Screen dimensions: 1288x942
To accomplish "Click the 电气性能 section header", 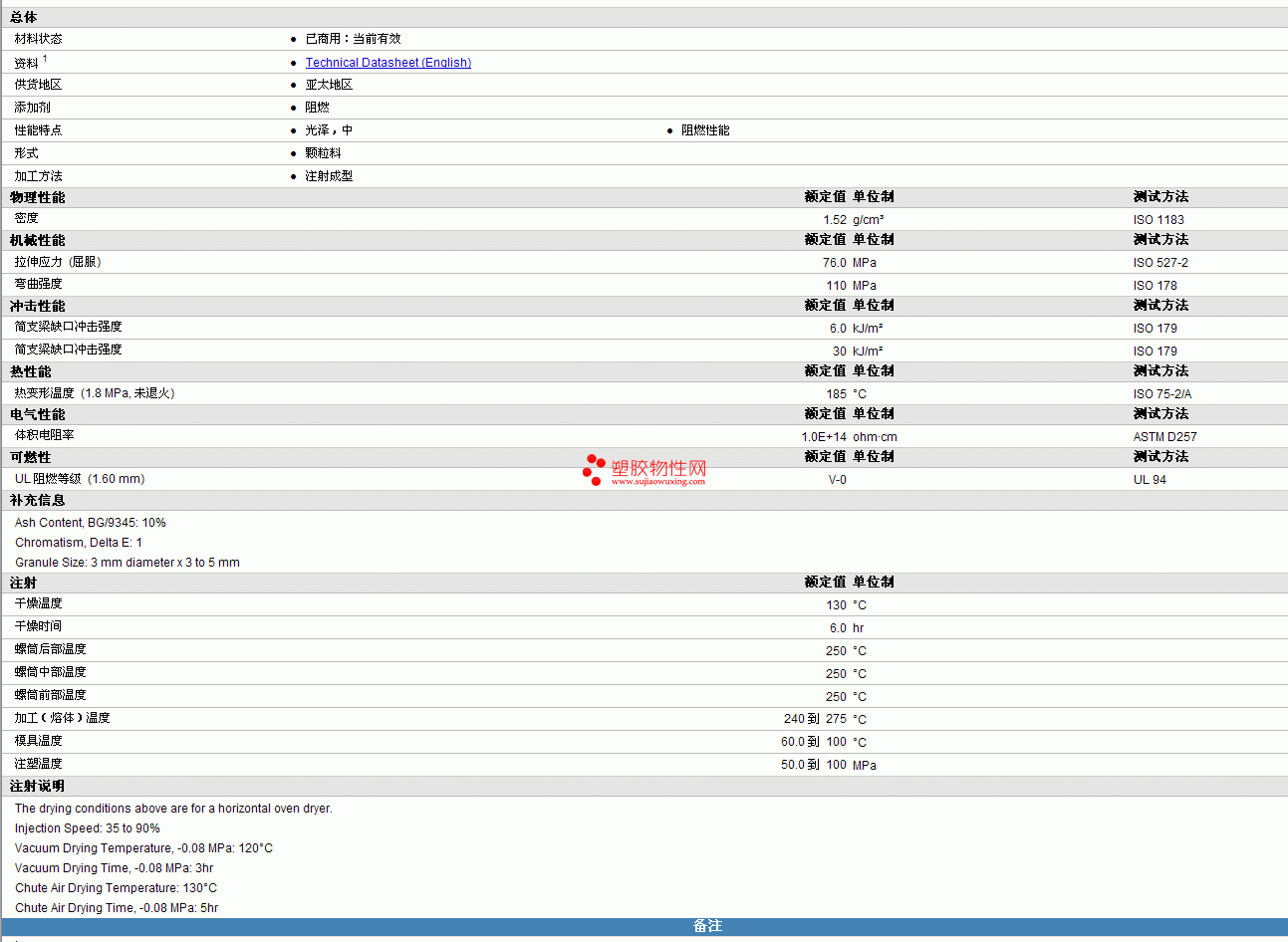I will [38, 414].
